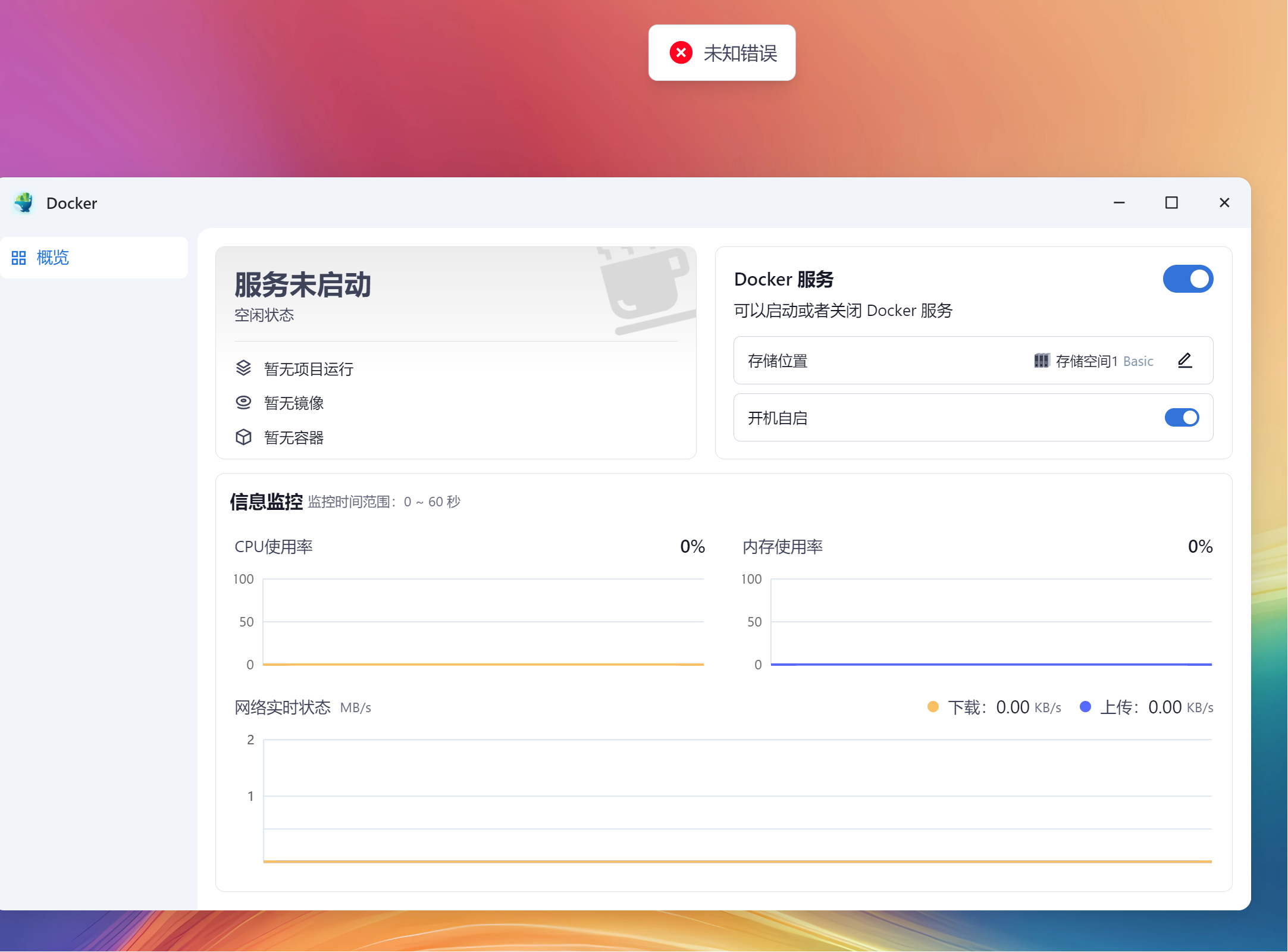
Task: Click the layers icon beside 暂无项目运行
Action: tap(243, 368)
